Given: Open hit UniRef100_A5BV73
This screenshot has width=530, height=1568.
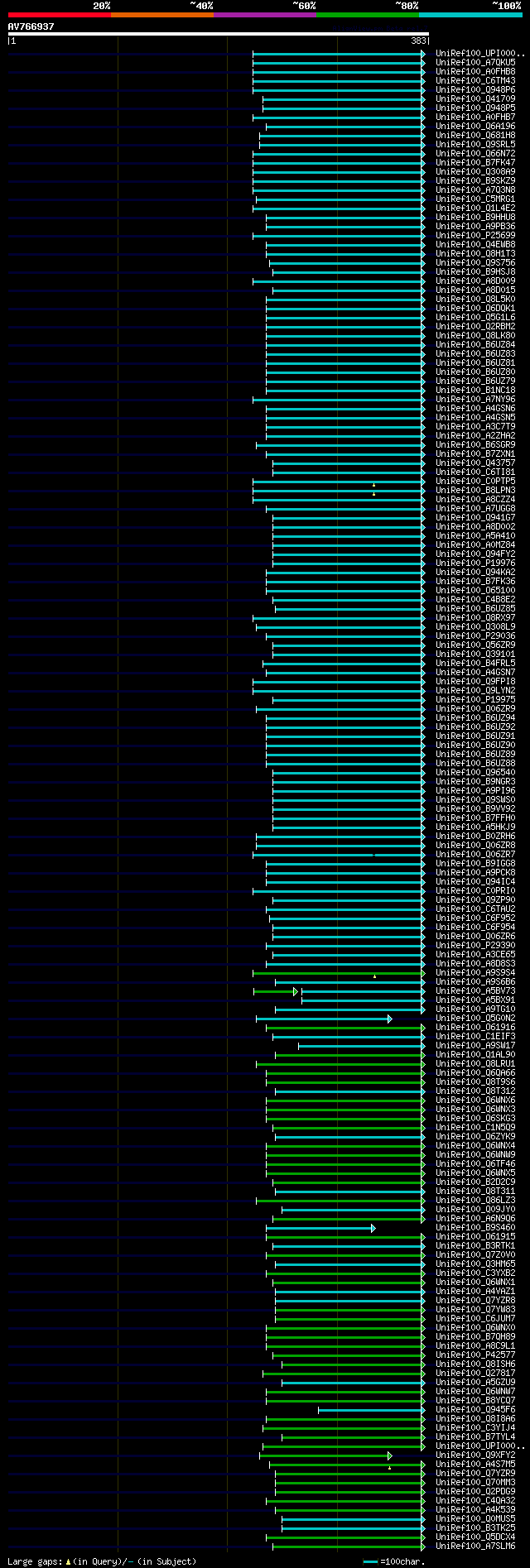Looking at the screenshot, I should [475, 991].
